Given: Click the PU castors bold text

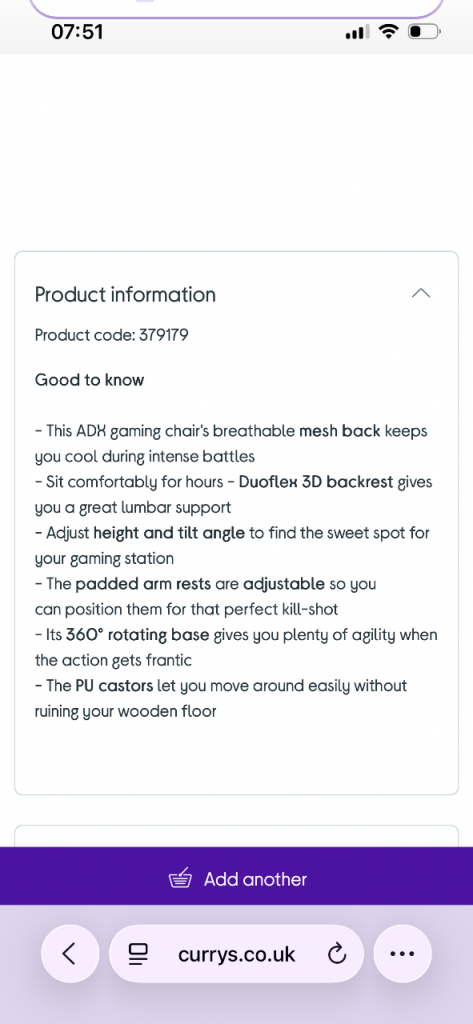Looking at the screenshot, I should (114, 686).
